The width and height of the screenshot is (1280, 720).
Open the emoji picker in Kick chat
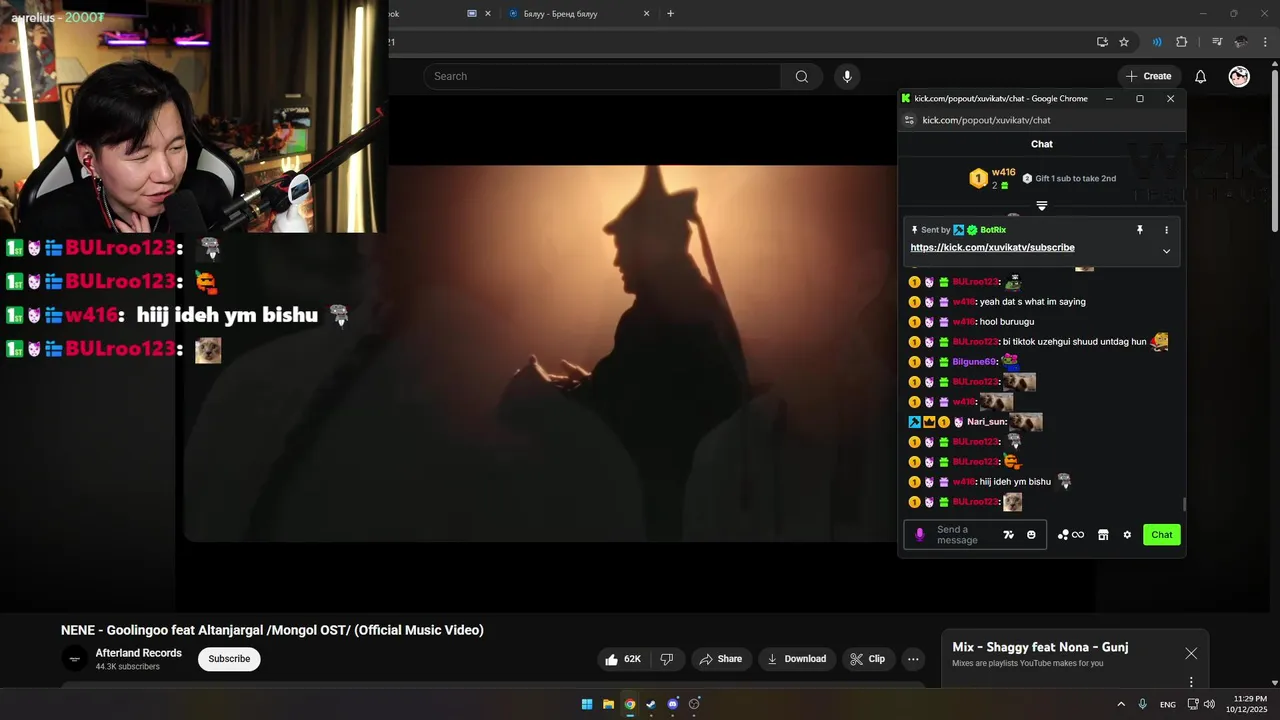tap(1031, 535)
